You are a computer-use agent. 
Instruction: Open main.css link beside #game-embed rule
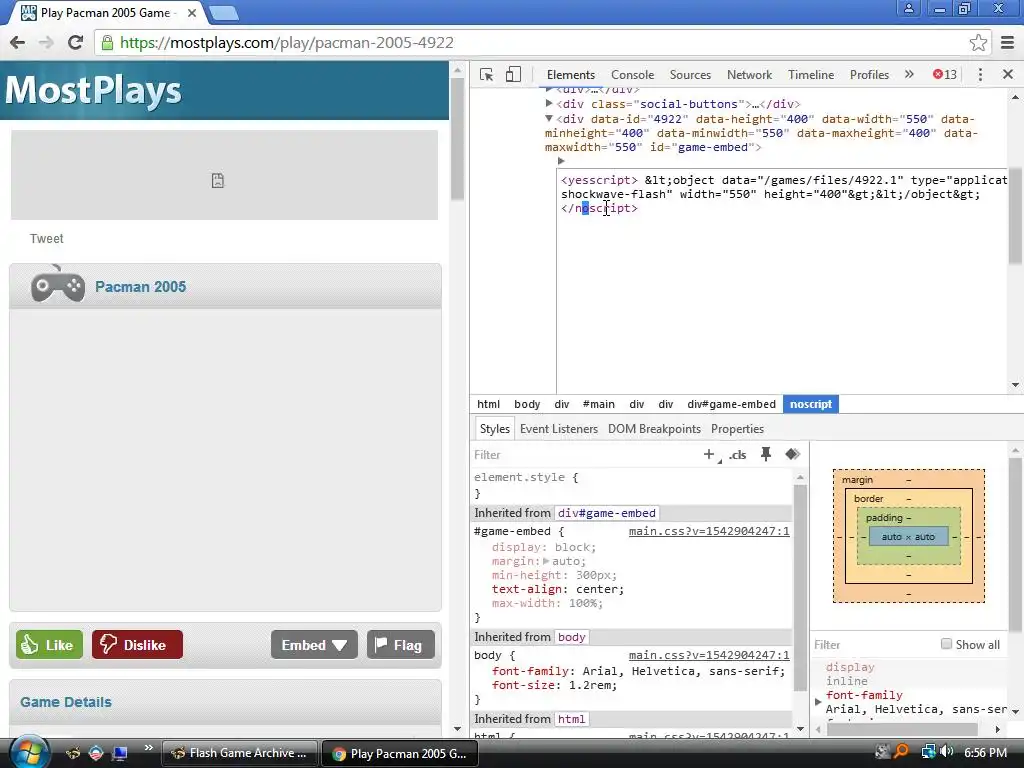(x=709, y=531)
